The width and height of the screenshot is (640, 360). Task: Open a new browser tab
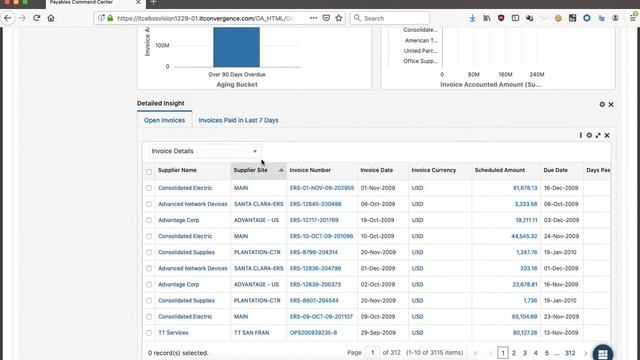click(153, 2)
